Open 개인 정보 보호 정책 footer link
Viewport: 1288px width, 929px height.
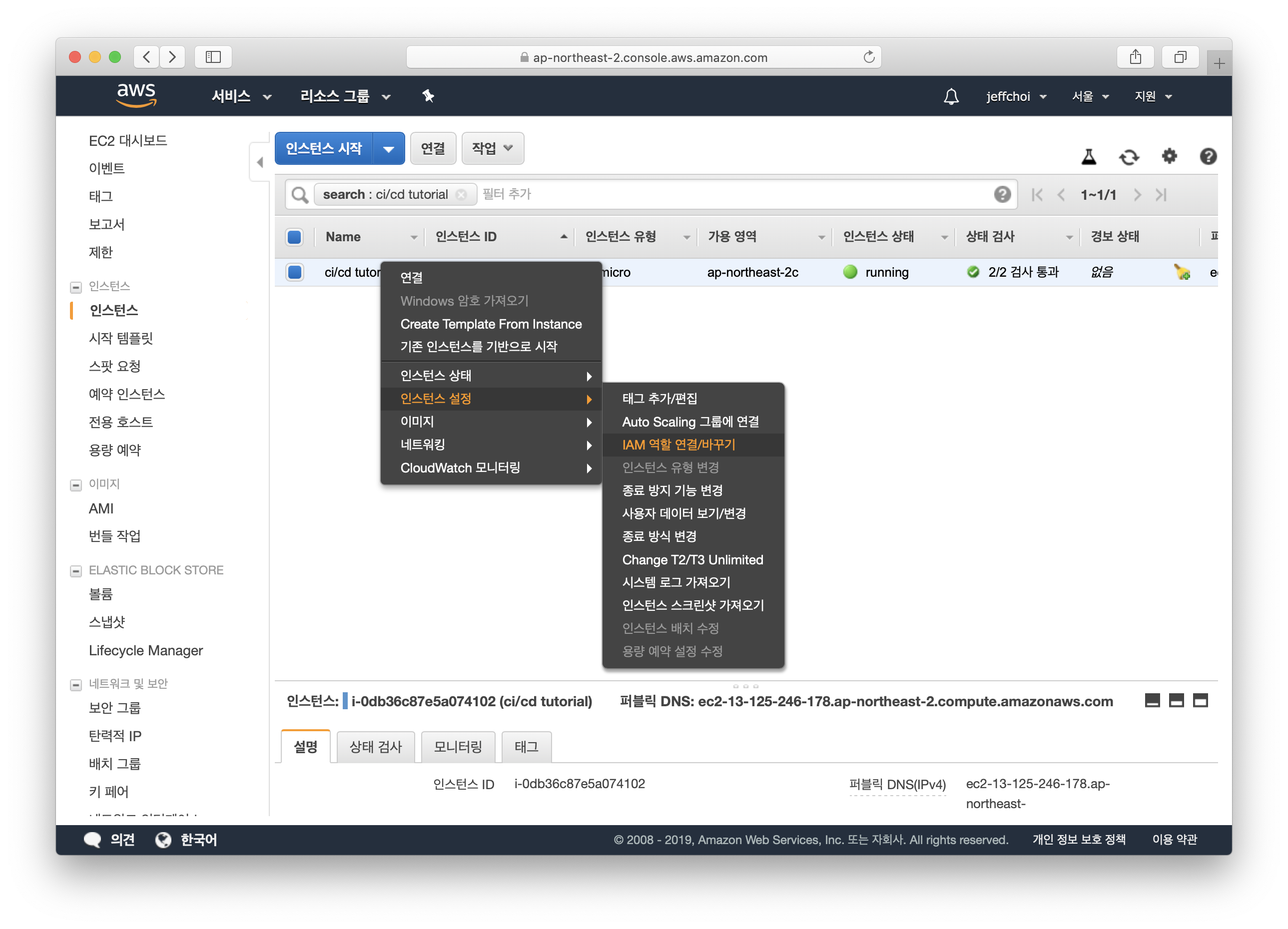[x=1079, y=839]
